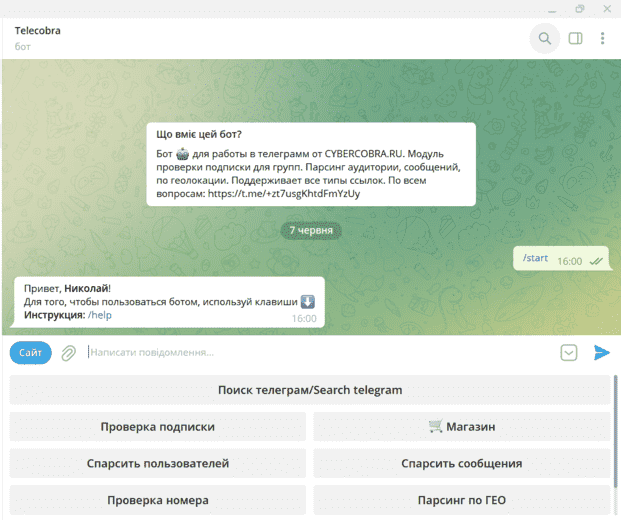Viewport: 621px width, 520px height.
Task: Open the Магазин shop button
Action: [x=462, y=427]
